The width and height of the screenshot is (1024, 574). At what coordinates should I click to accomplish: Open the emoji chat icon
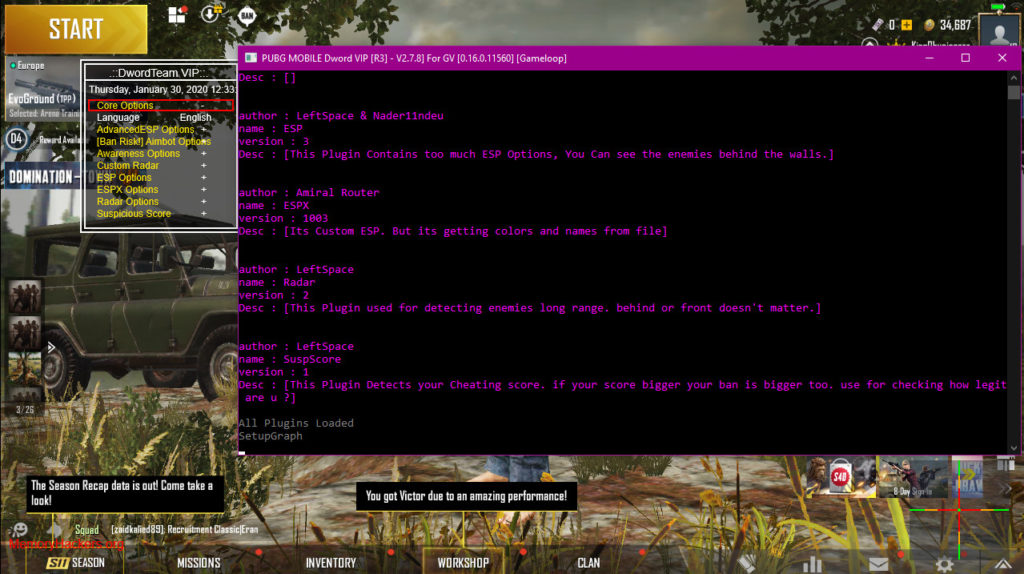point(20,530)
